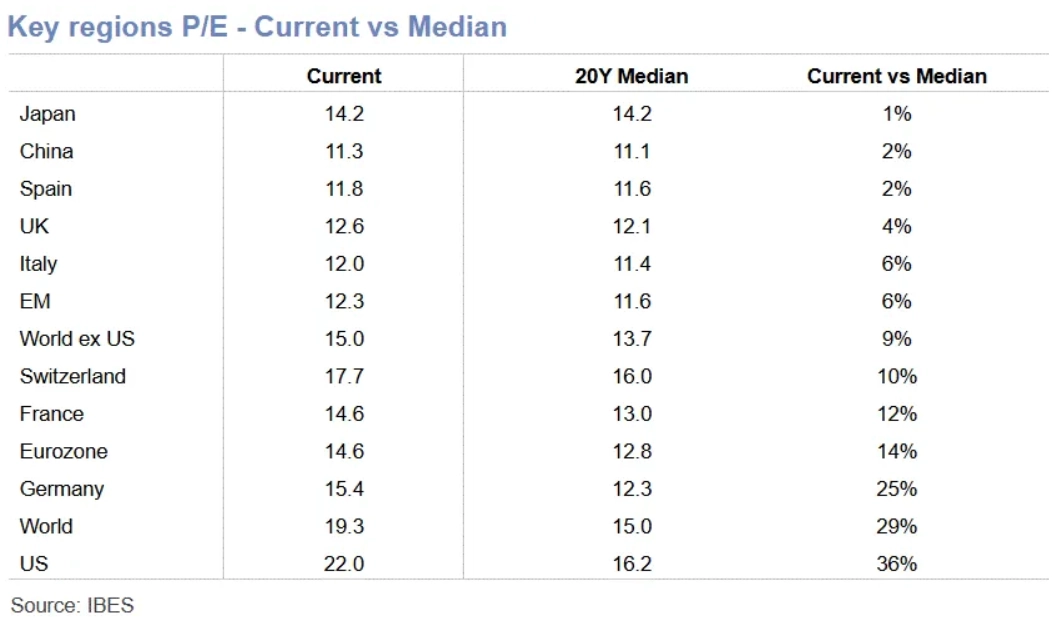This screenshot has width=1056, height=627.
Task: Select the Germany row label
Action: 62,489
